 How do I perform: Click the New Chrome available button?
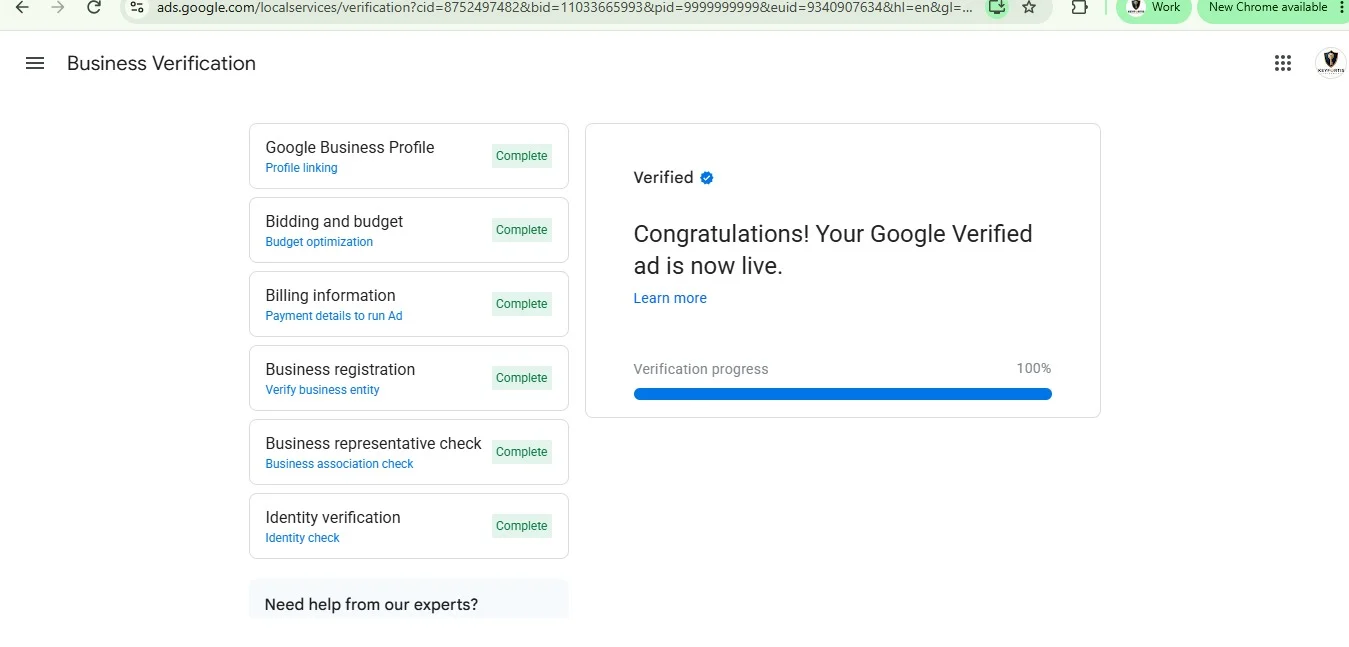pyautogui.click(x=1267, y=8)
